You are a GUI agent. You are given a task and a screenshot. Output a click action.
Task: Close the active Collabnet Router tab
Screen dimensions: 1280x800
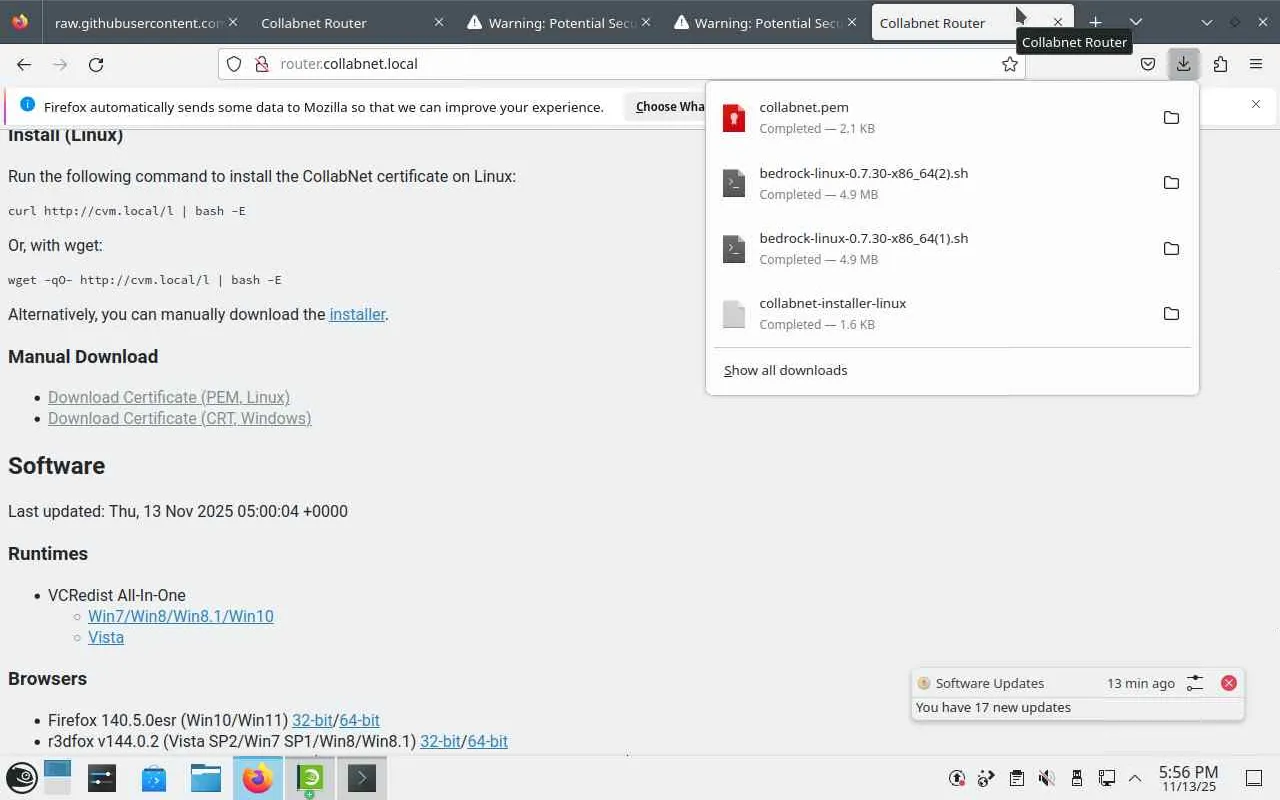pyautogui.click(x=1058, y=22)
